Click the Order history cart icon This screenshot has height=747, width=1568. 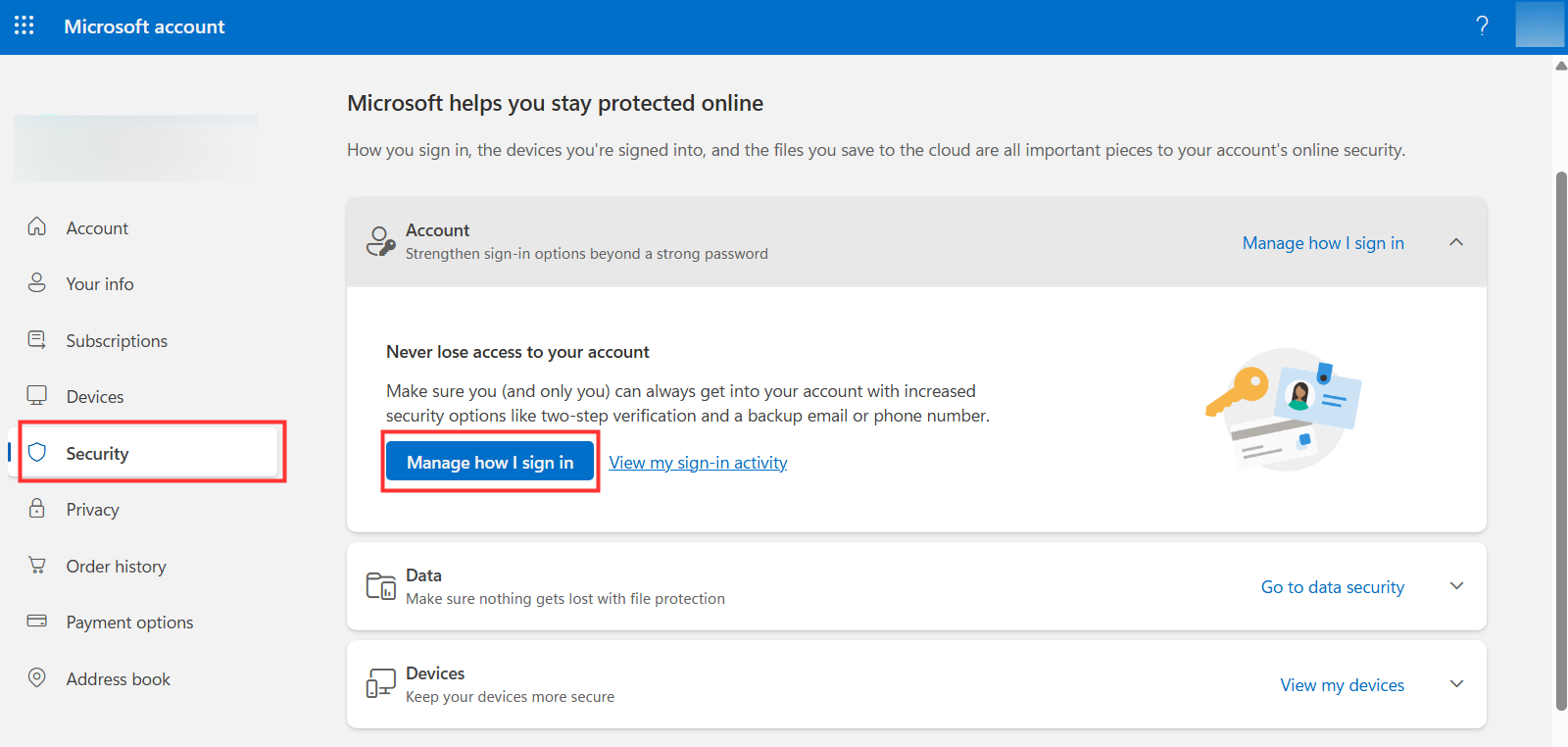[37, 566]
